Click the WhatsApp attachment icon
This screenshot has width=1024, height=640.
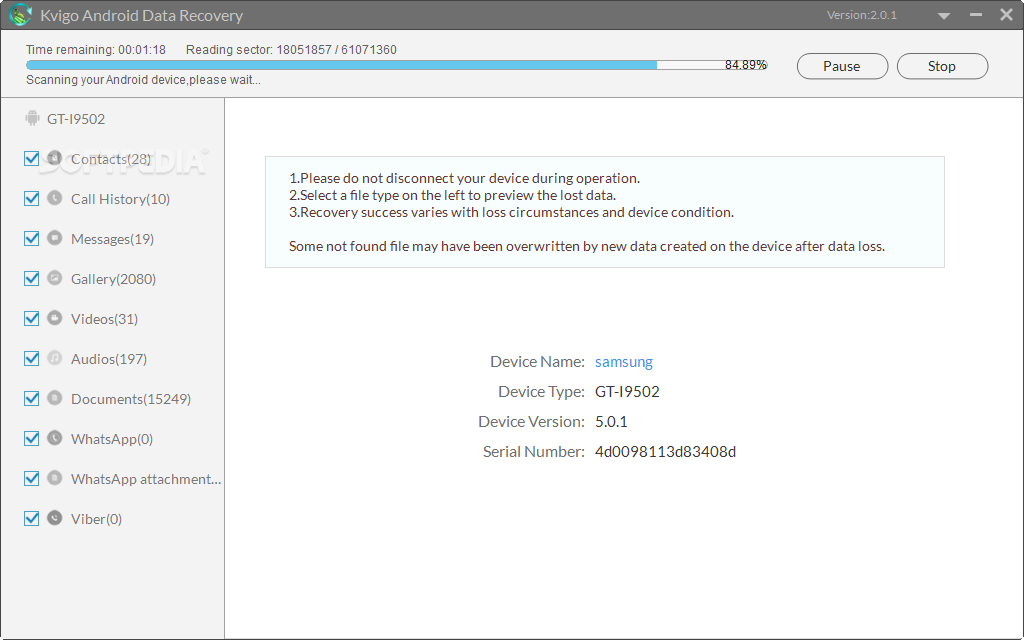55,477
